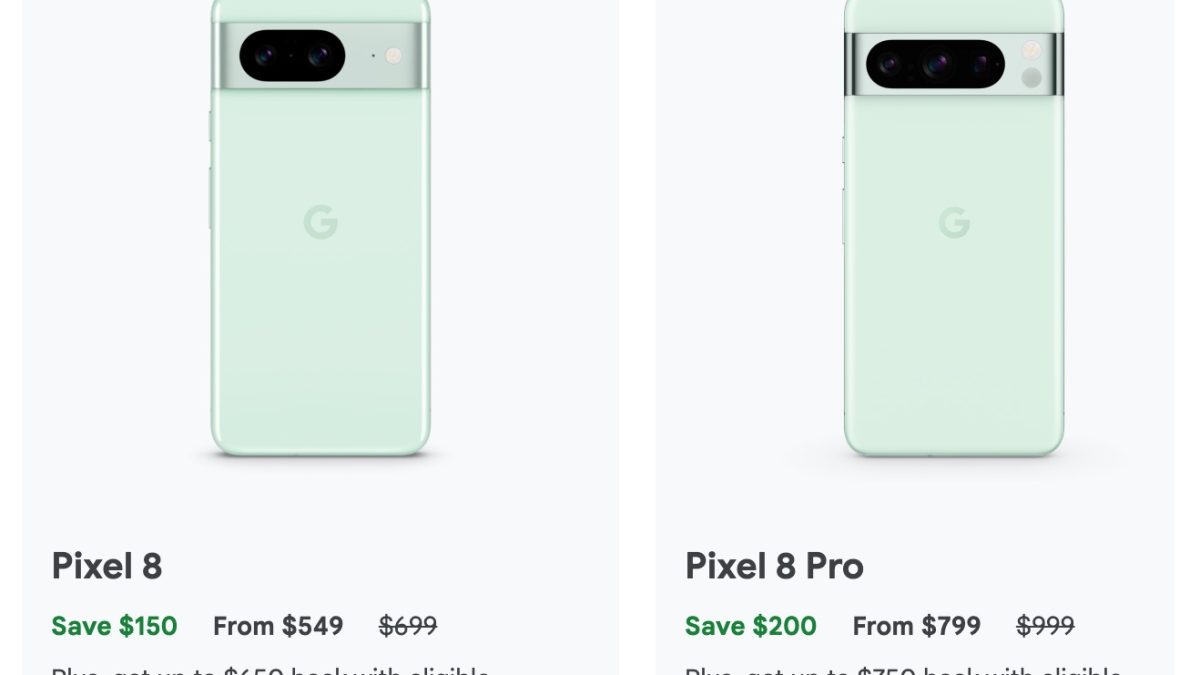Click the green Save $150 offer
Viewport: 1200px width, 675px height.
click(x=114, y=626)
